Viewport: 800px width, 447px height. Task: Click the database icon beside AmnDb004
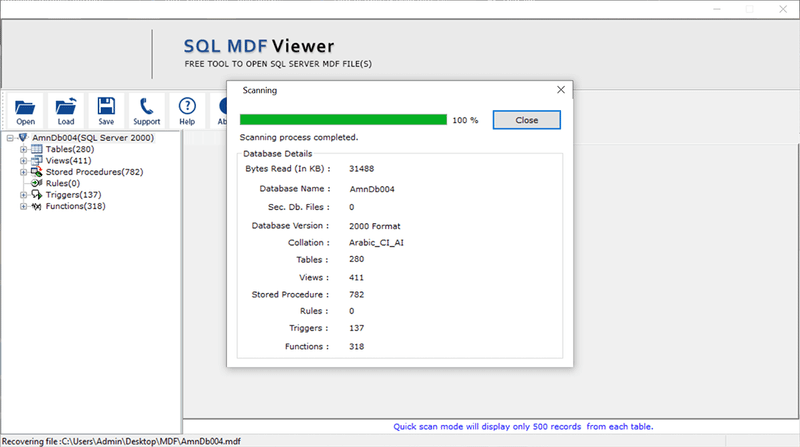click(23, 137)
